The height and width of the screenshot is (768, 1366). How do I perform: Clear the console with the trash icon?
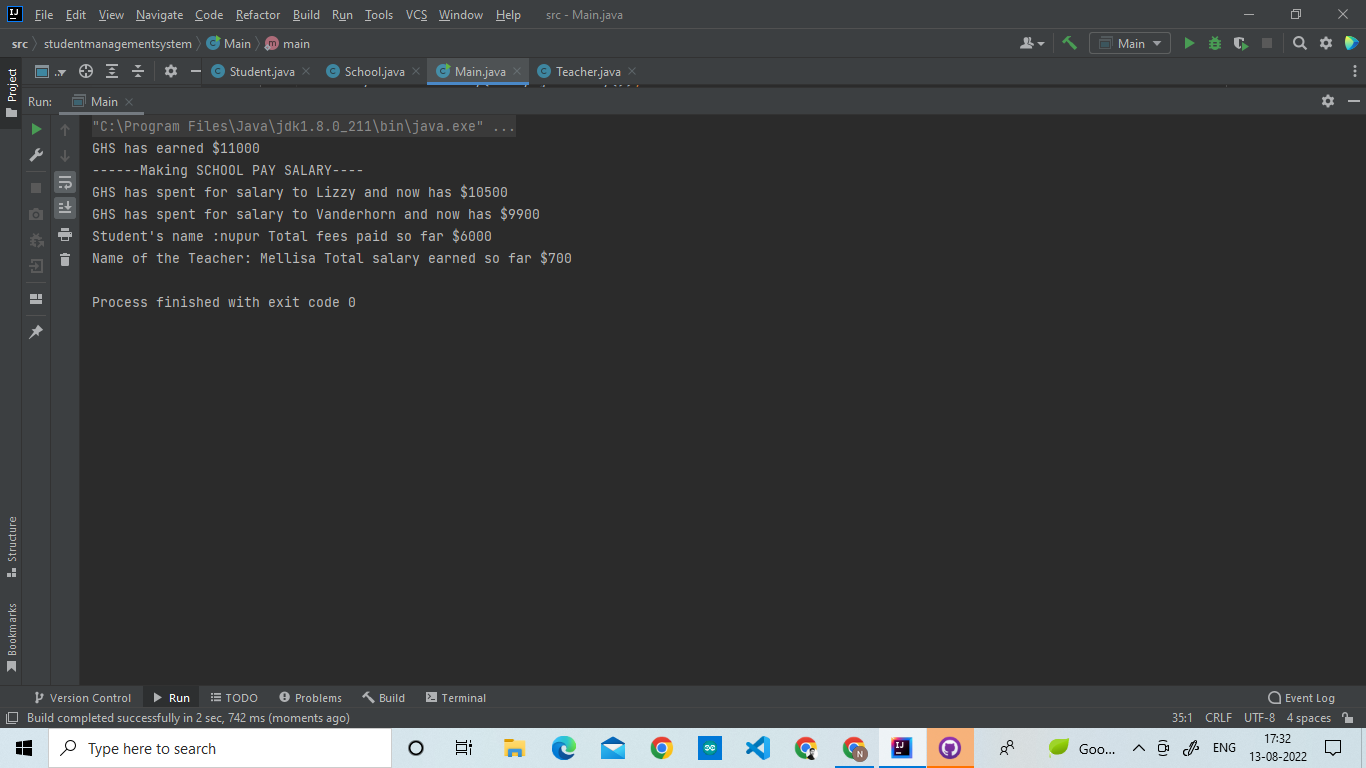[64, 258]
